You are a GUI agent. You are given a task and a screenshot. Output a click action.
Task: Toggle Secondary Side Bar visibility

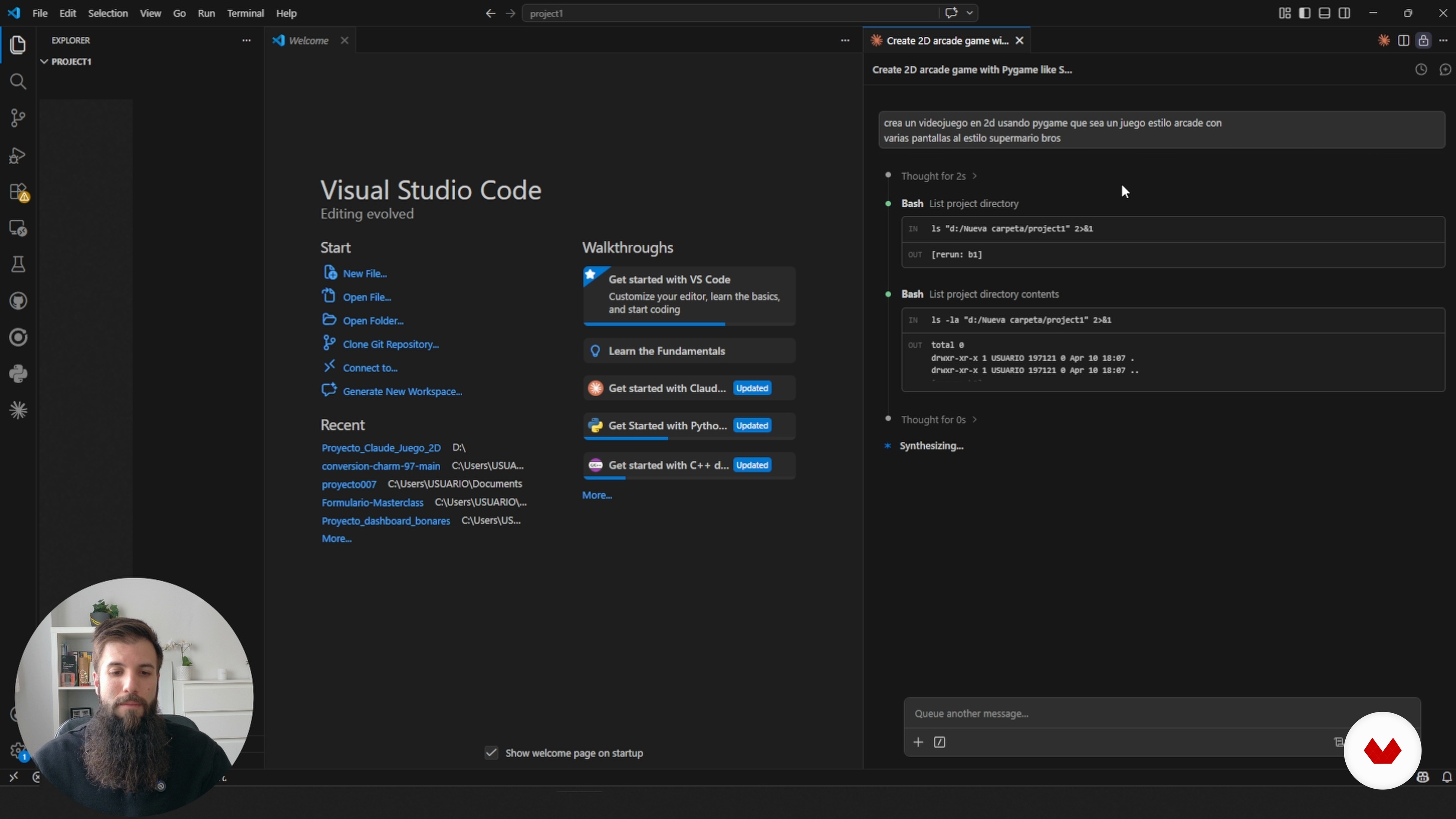click(1345, 13)
